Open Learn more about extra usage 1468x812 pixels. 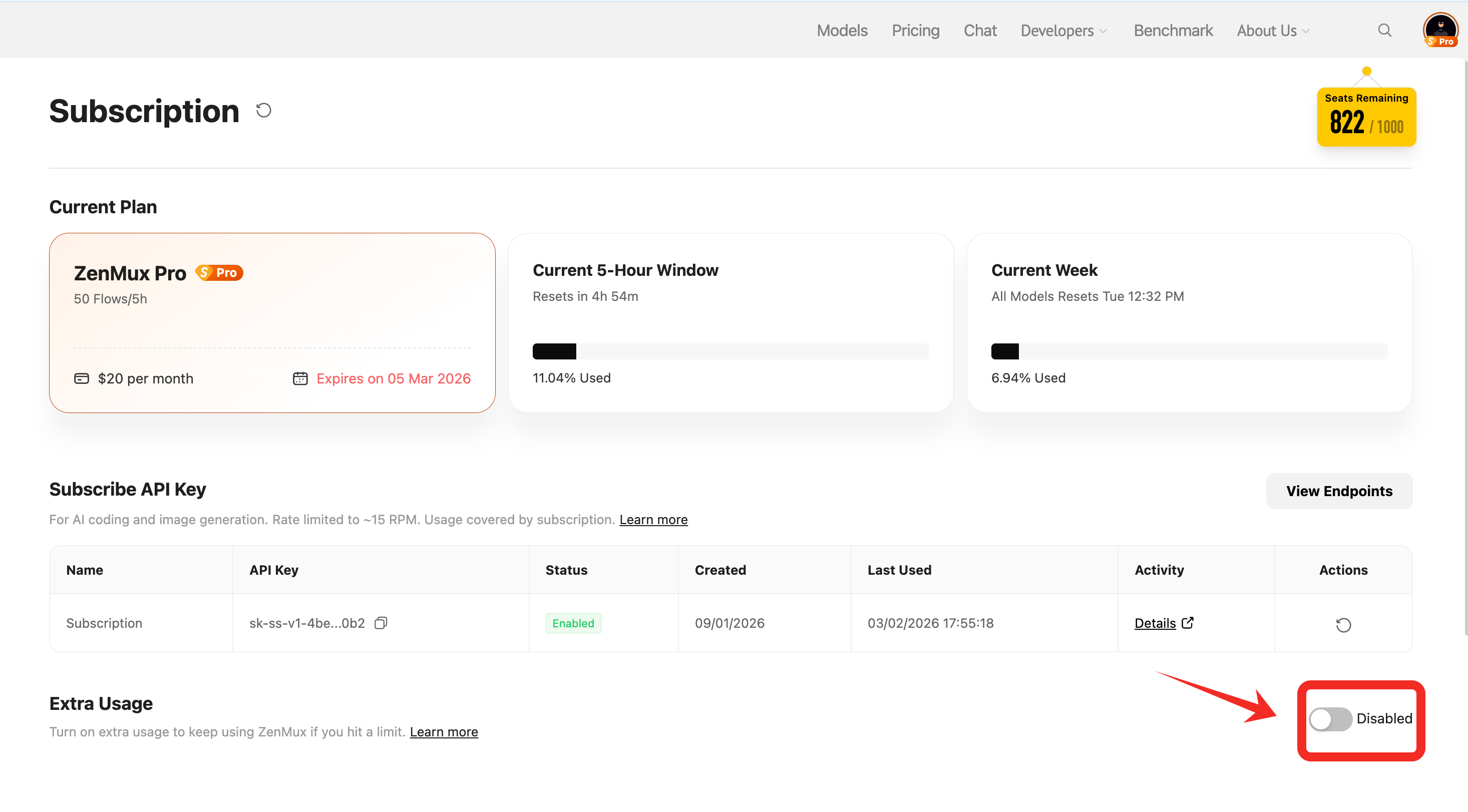[x=444, y=732]
